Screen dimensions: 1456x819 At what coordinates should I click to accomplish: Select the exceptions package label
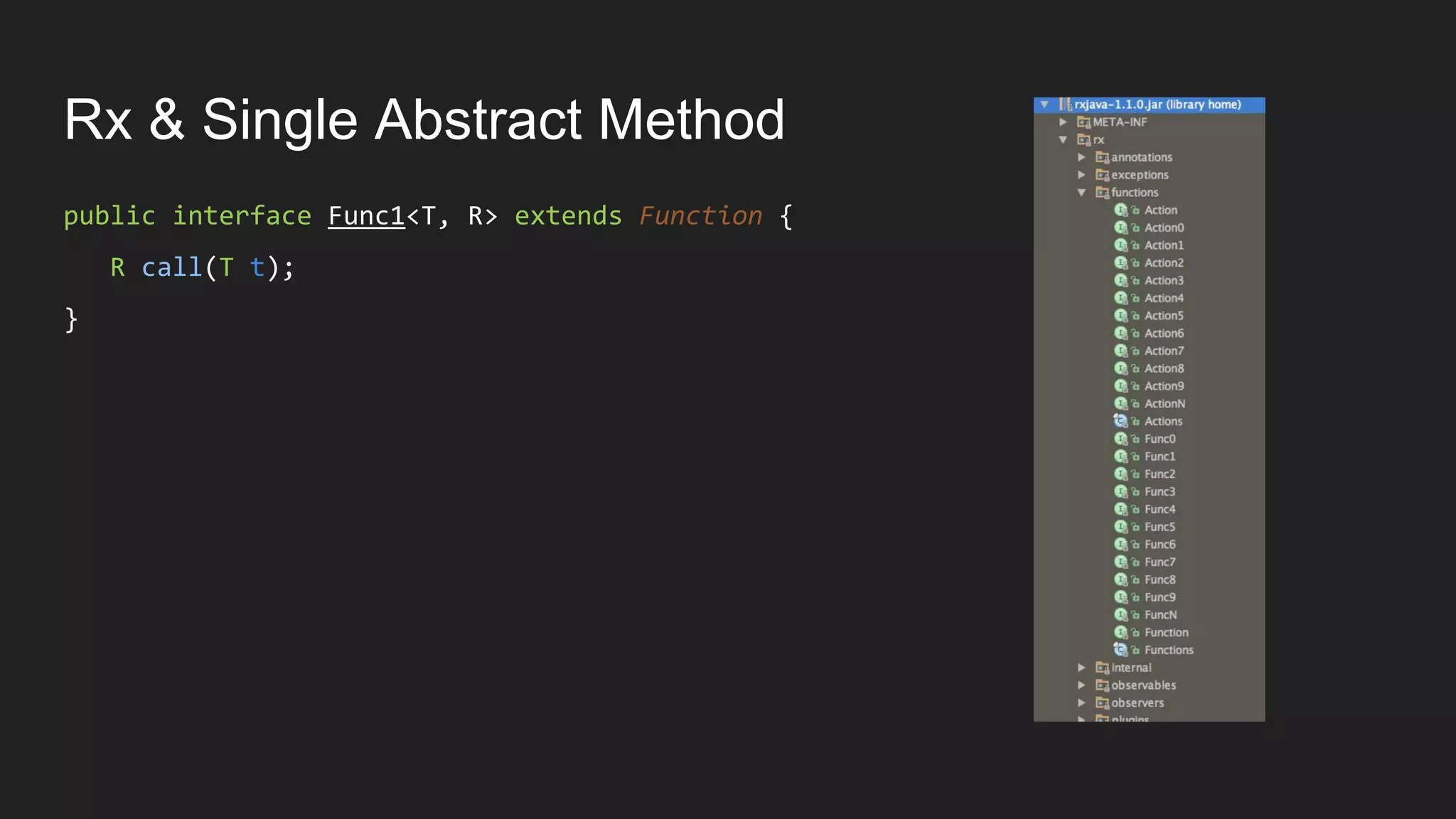click(1140, 175)
